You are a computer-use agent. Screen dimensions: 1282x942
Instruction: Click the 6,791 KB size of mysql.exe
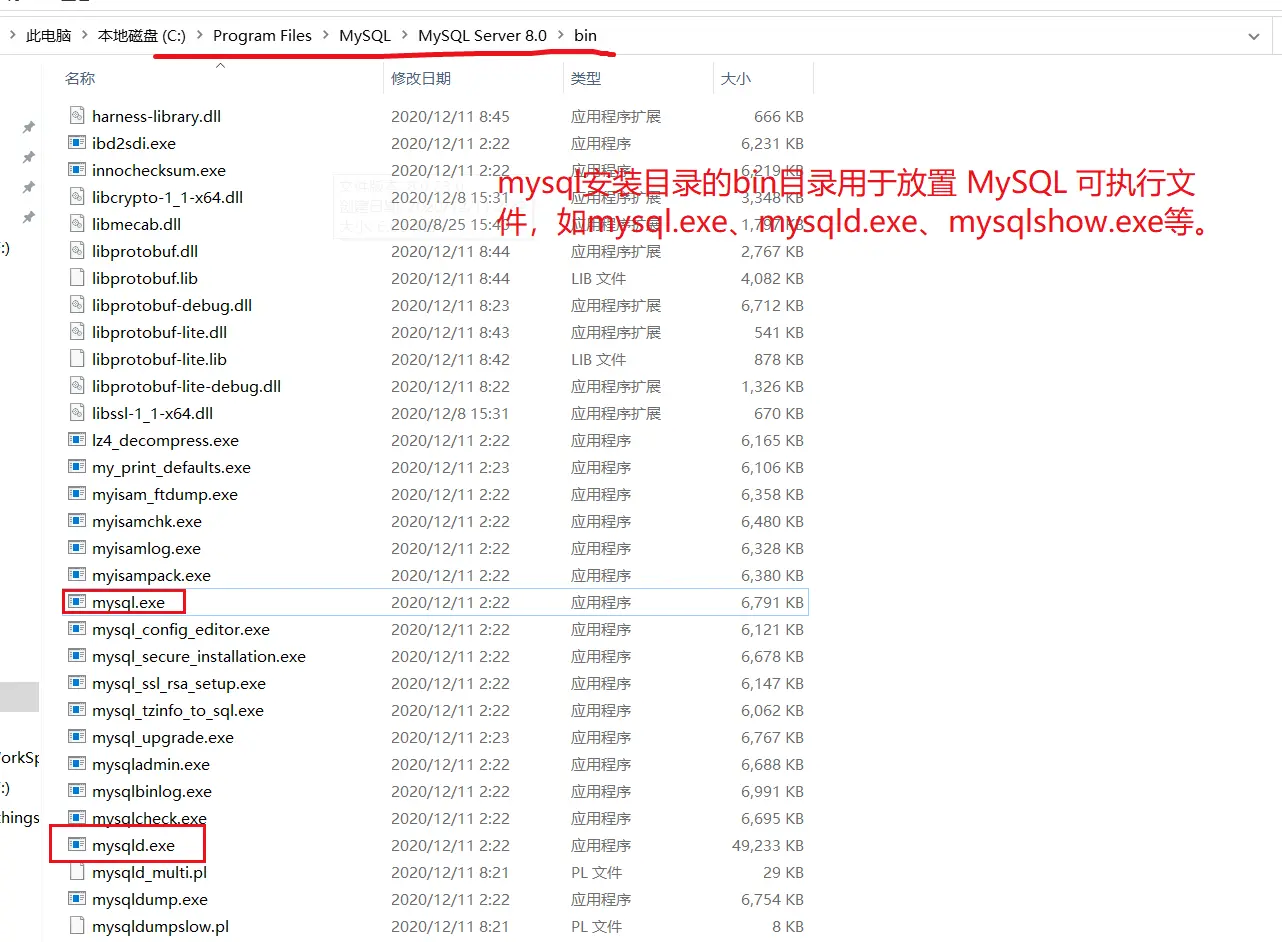(x=772, y=602)
